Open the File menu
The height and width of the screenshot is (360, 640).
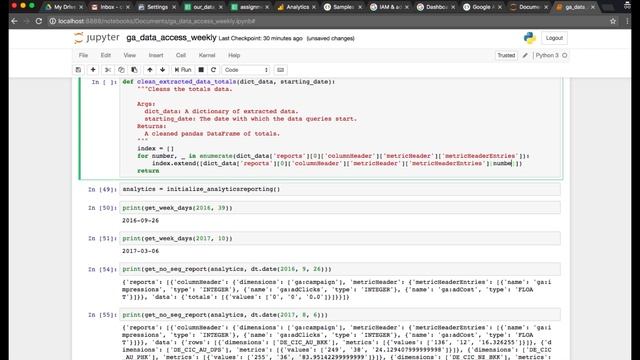coord(83,55)
